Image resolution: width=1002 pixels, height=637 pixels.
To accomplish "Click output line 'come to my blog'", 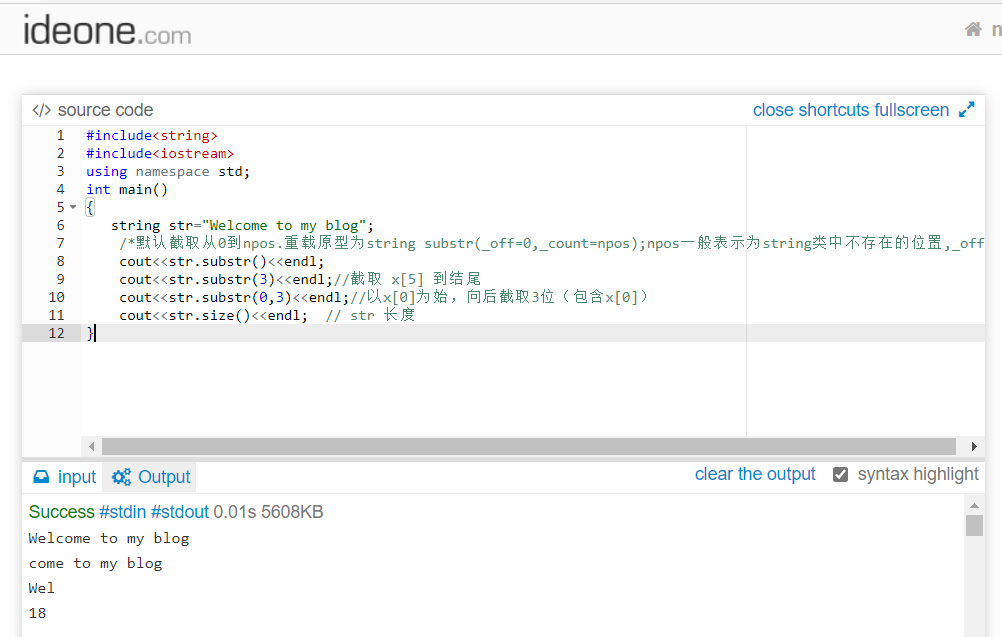I will (x=95, y=564).
